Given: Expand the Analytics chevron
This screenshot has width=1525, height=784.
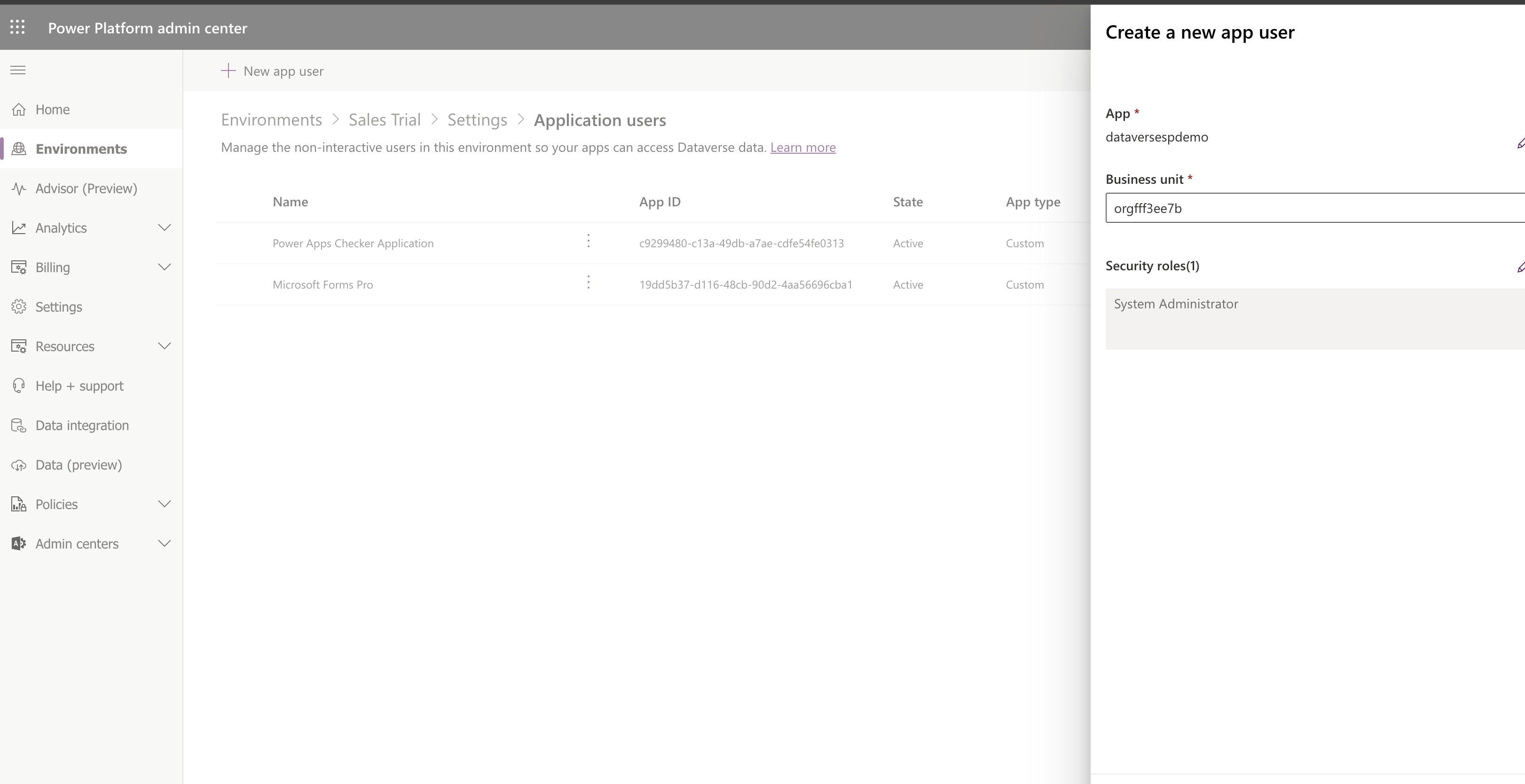Looking at the screenshot, I should [x=165, y=228].
